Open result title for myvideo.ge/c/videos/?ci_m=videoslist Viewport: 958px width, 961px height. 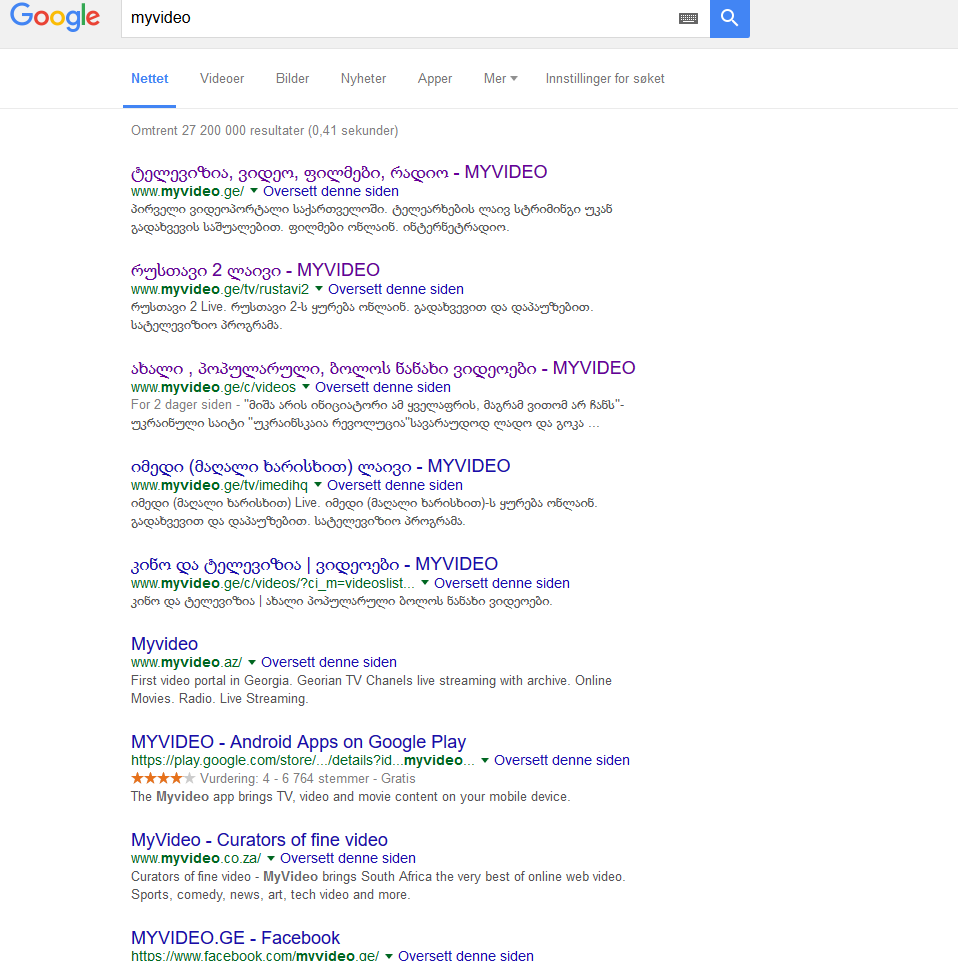pos(314,564)
